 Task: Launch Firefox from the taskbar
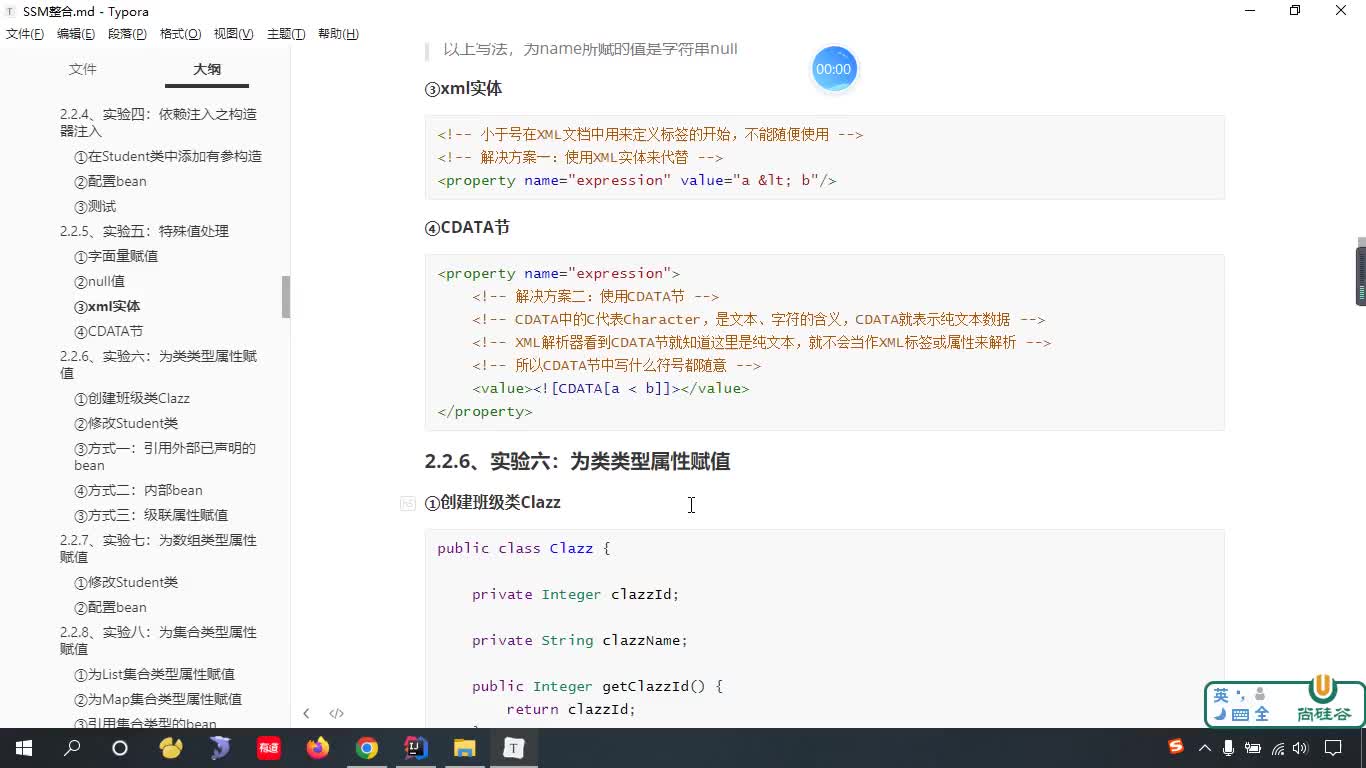point(318,747)
